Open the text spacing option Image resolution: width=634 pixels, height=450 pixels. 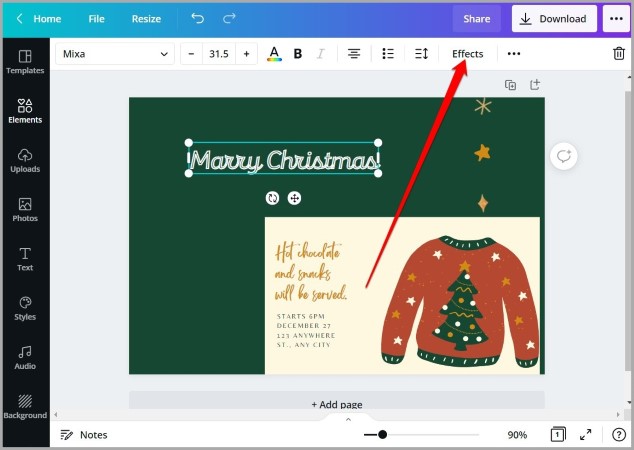(x=421, y=53)
